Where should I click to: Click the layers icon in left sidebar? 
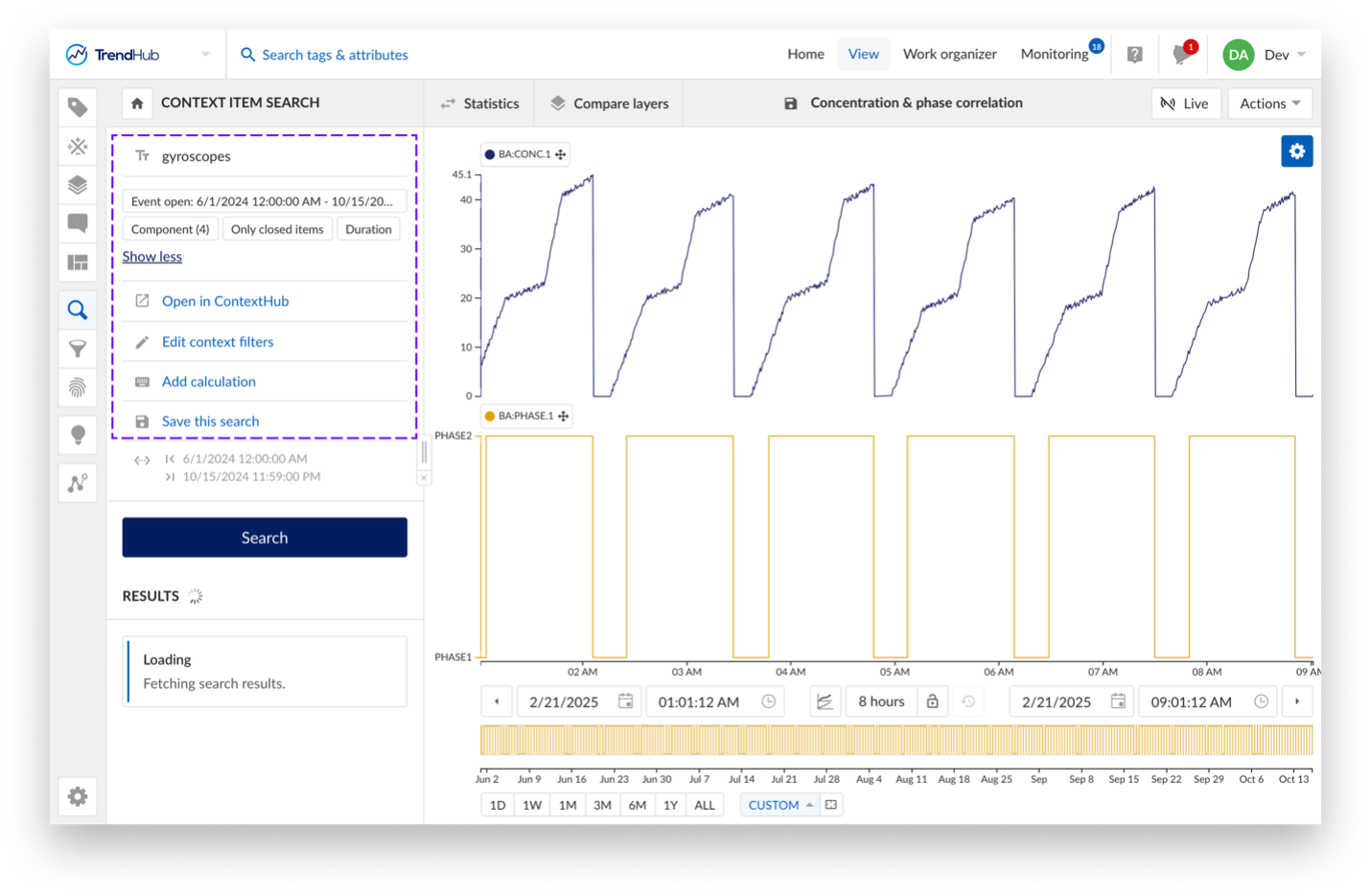(x=78, y=185)
